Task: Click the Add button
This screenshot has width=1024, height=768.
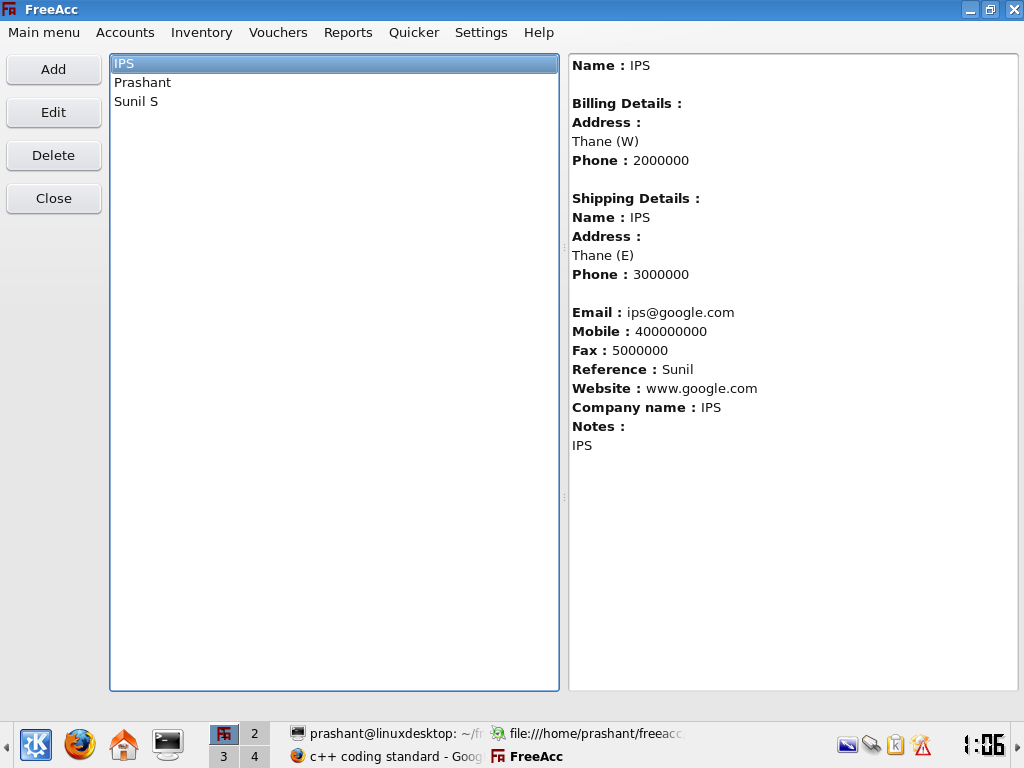Action: tap(54, 69)
